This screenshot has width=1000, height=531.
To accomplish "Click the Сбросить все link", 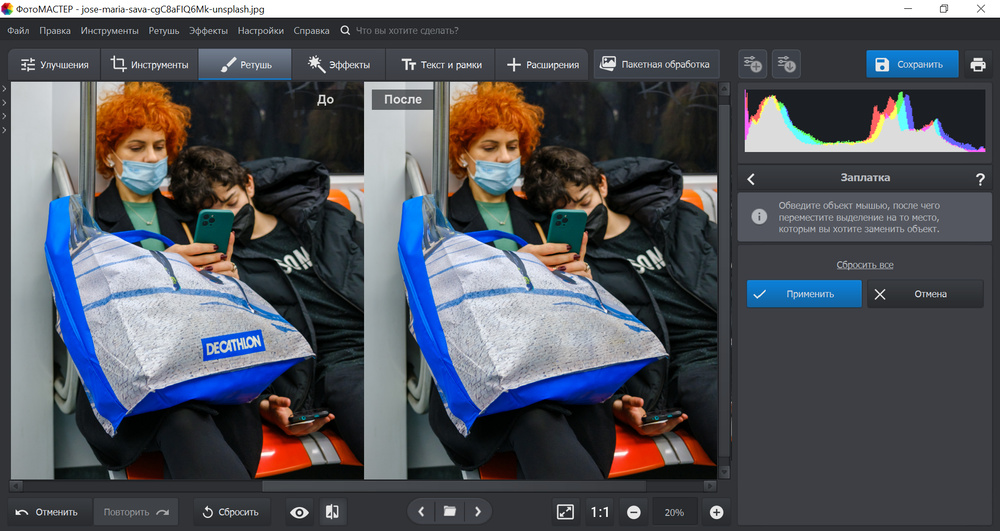I will click(864, 265).
